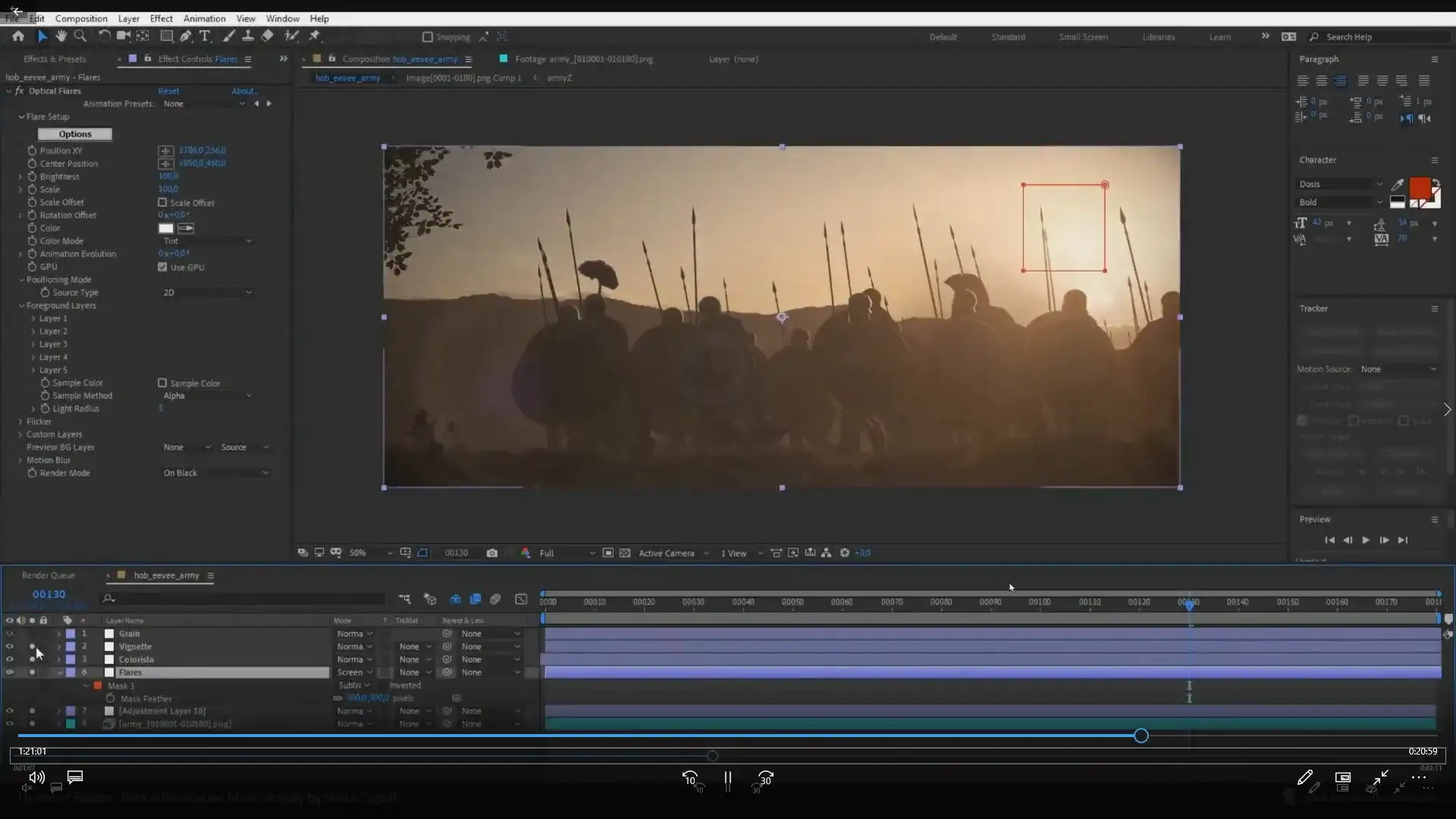Open the Render Mode dropdown

216,473
